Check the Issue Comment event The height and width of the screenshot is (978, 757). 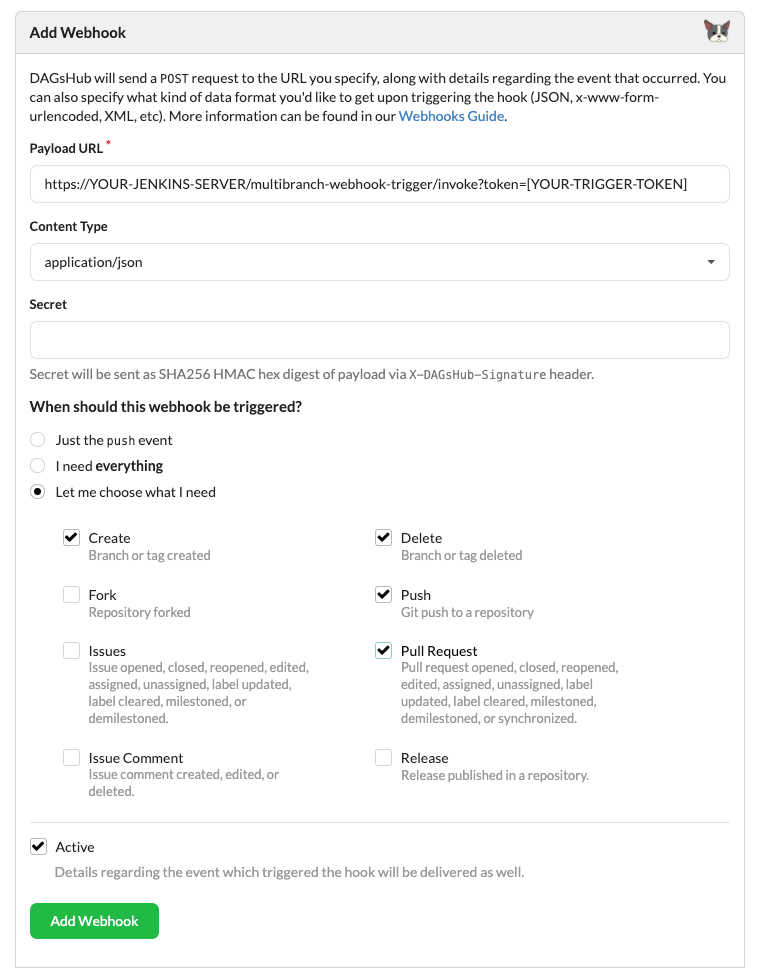pyautogui.click(x=71, y=757)
